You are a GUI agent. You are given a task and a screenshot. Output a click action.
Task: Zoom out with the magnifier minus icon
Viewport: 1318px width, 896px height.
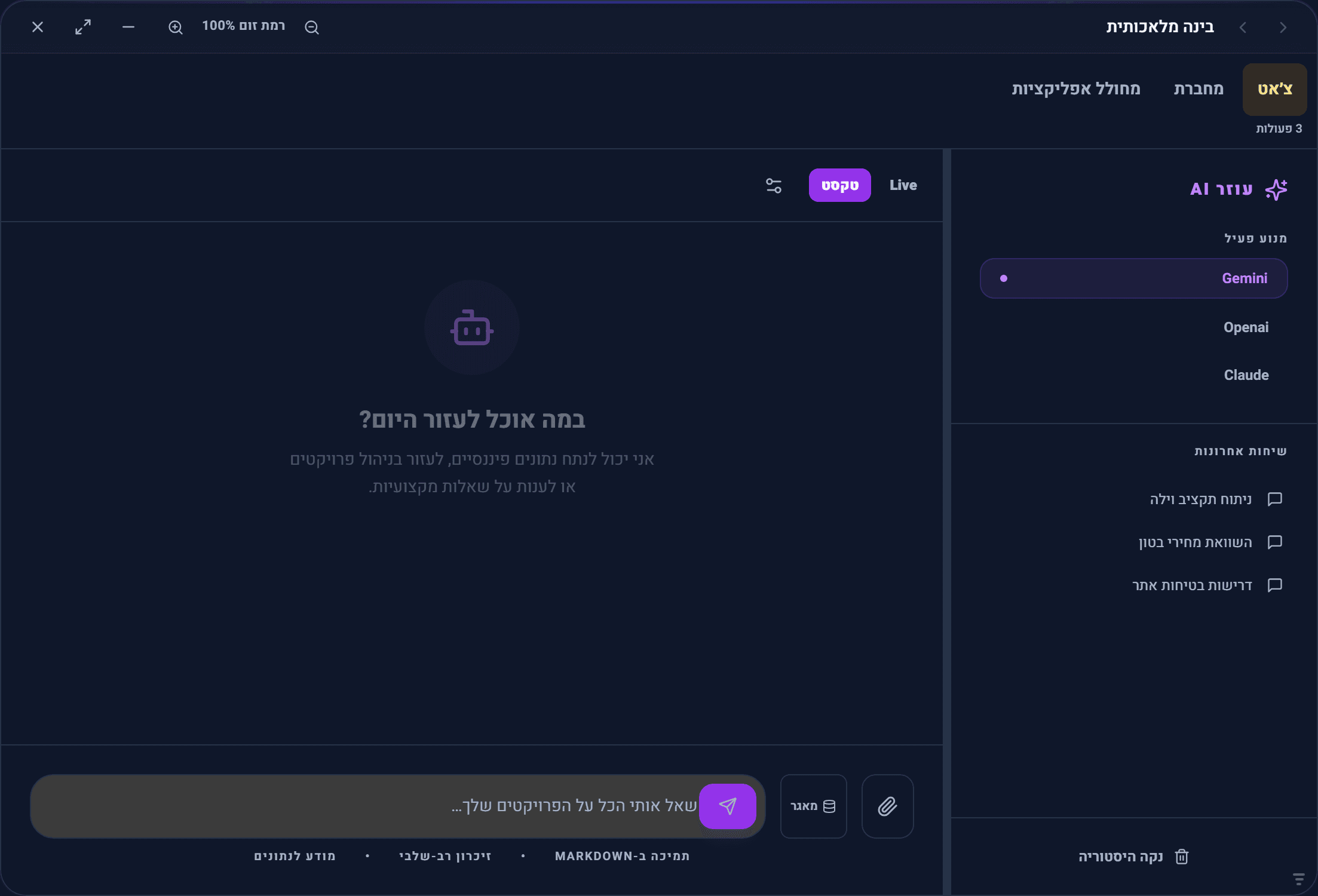click(312, 27)
